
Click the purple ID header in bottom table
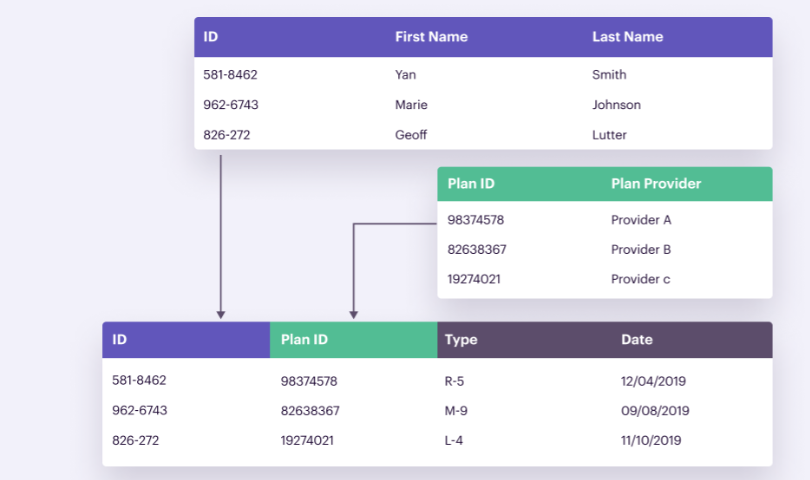(x=119, y=339)
